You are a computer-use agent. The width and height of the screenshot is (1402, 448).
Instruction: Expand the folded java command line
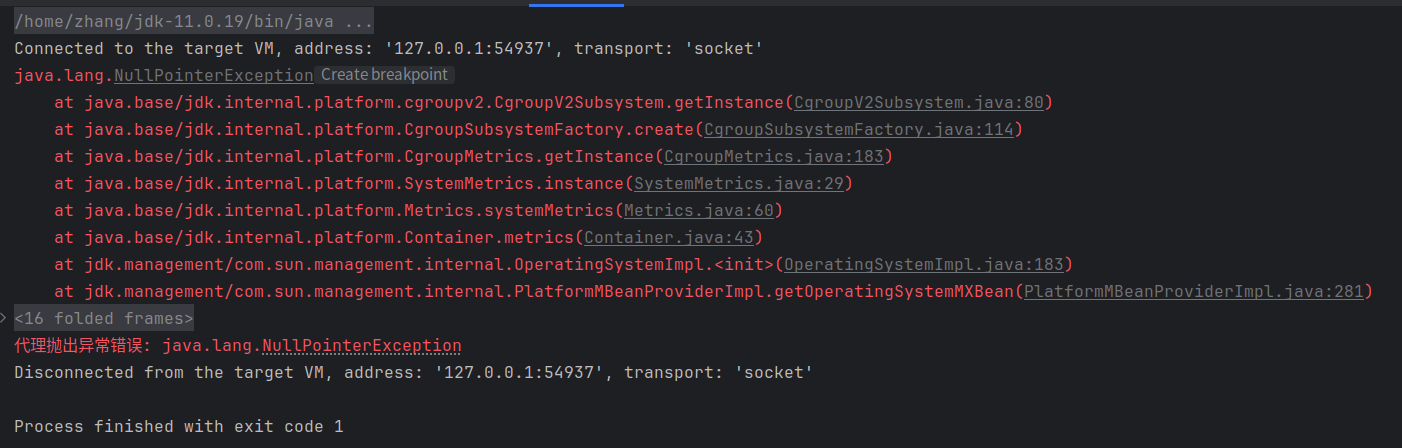point(194,20)
